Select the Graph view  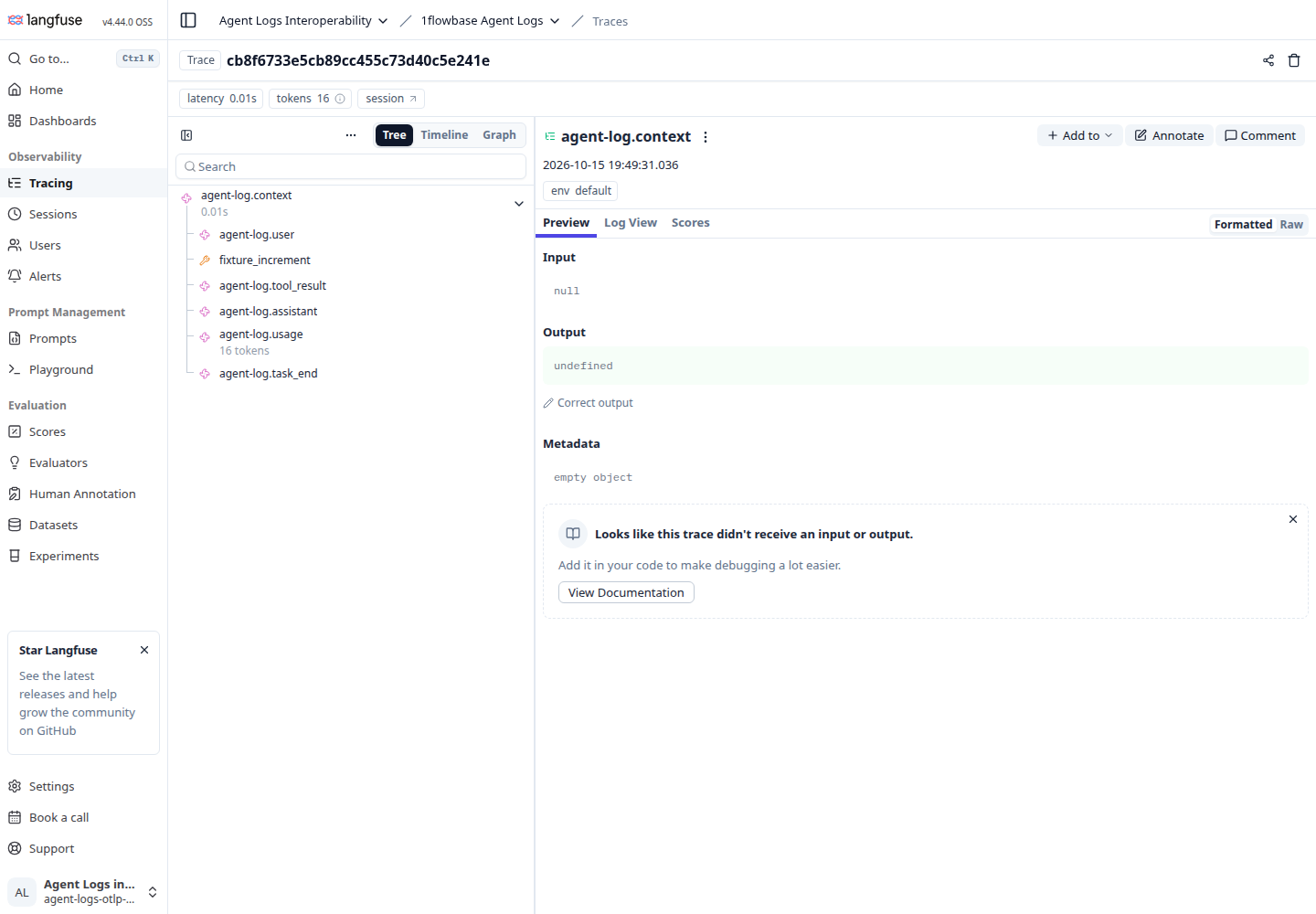click(x=499, y=135)
